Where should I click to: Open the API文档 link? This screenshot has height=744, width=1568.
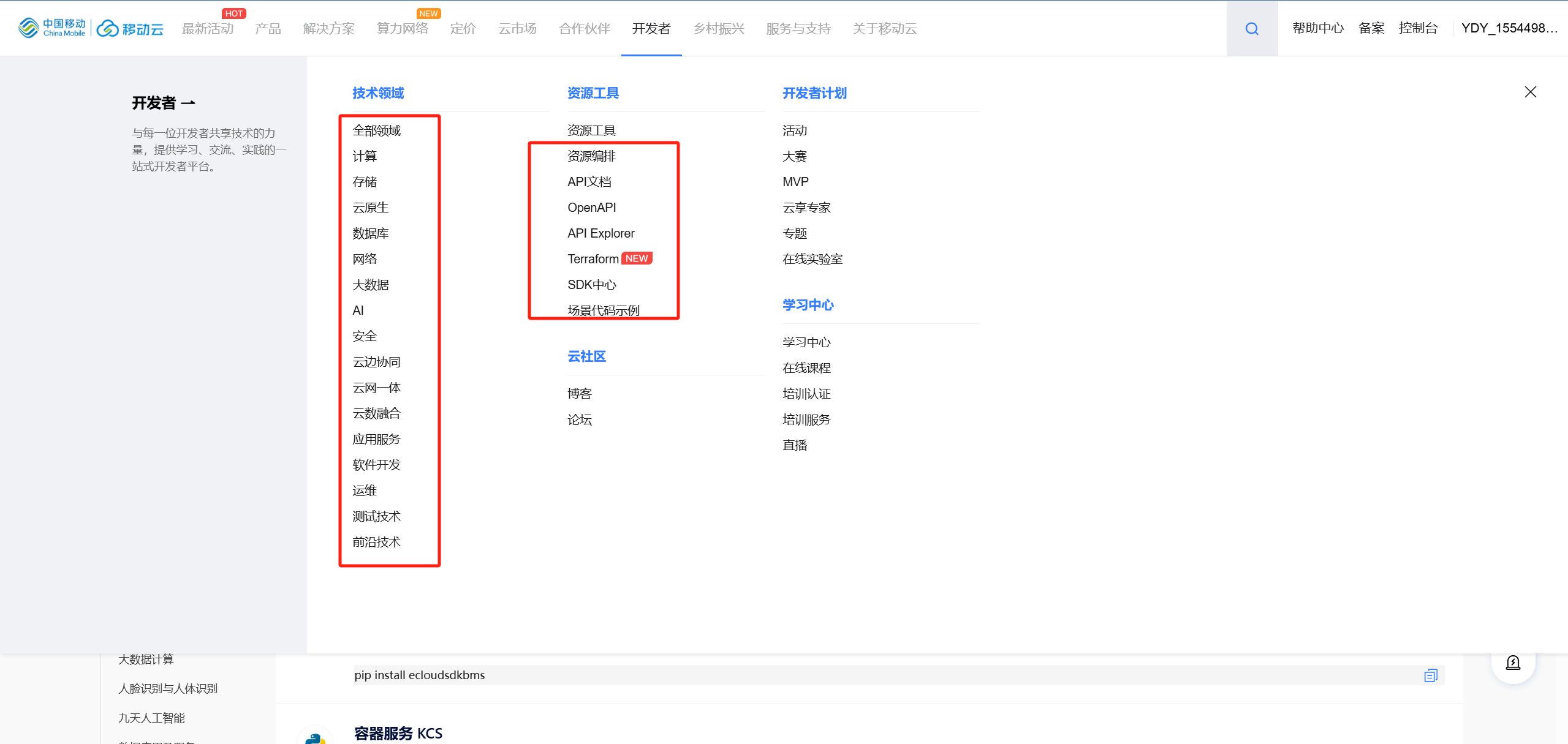[589, 182]
